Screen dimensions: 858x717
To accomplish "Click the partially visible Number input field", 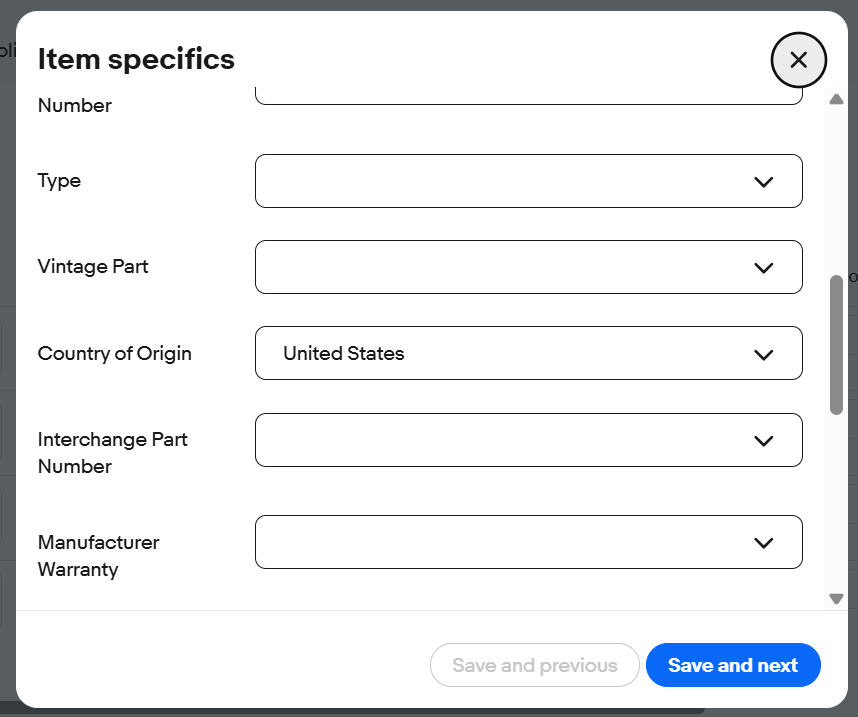I will click(x=528, y=97).
